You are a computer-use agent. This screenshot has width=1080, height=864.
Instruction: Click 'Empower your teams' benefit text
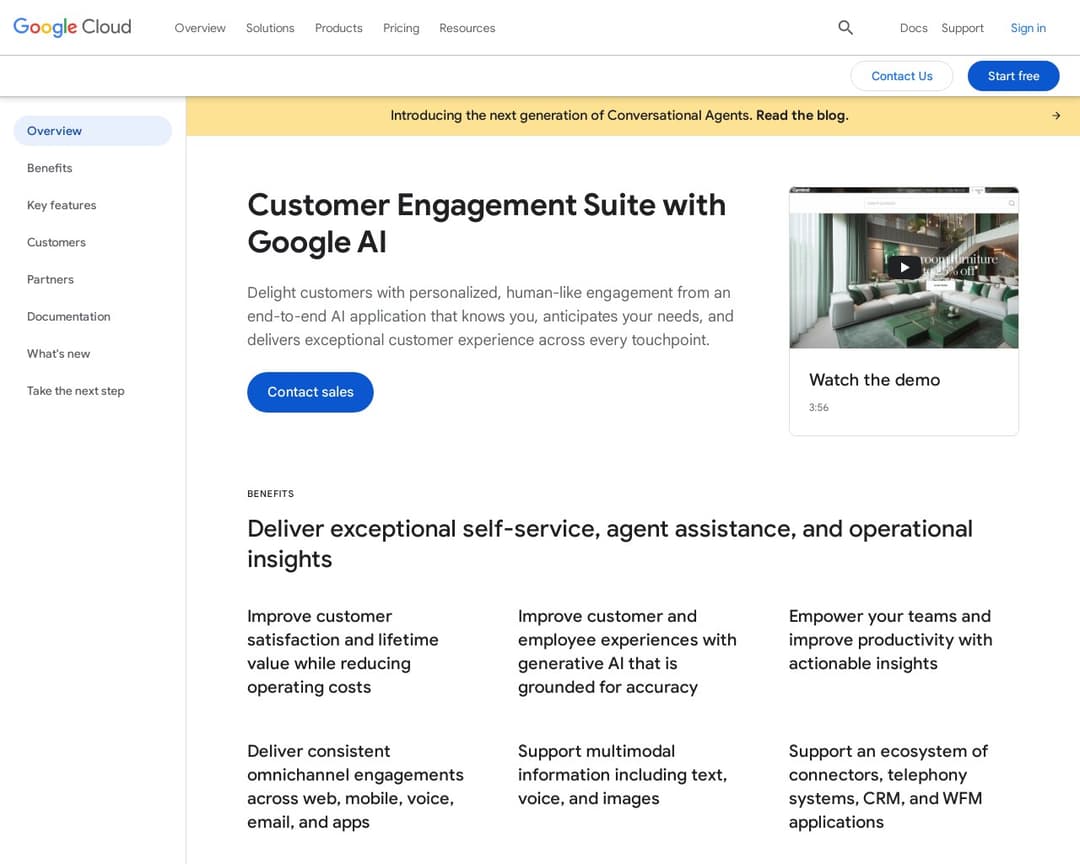(891, 640)
